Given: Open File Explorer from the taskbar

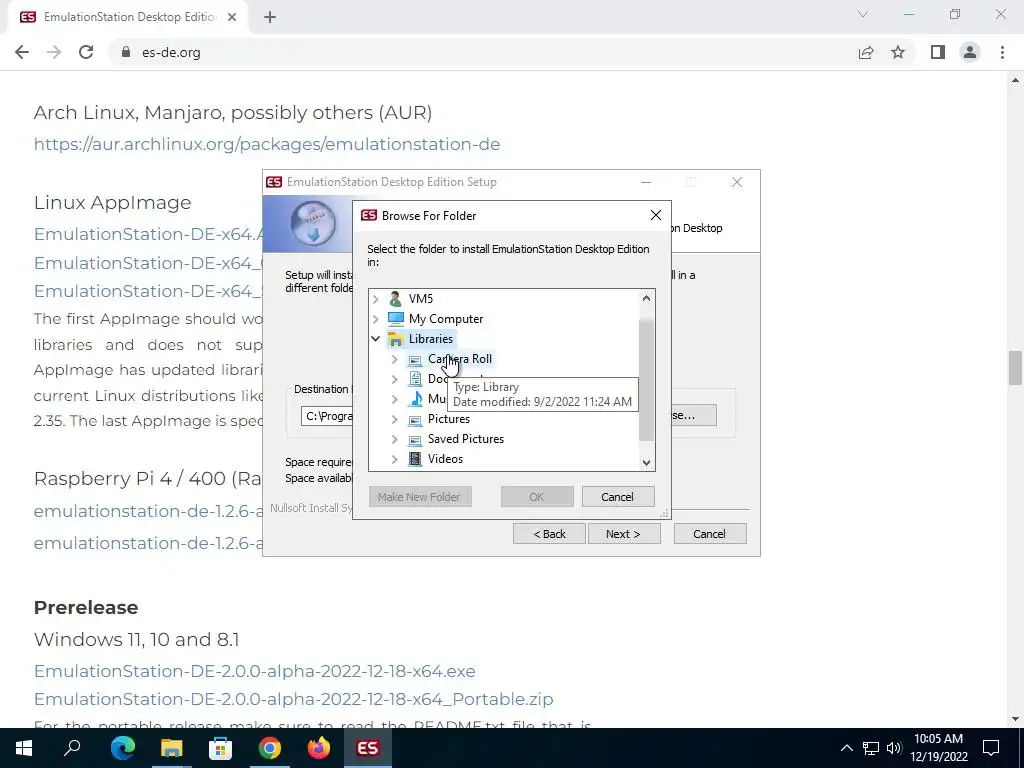Looking at the screenshot, I should click(172, 748).
